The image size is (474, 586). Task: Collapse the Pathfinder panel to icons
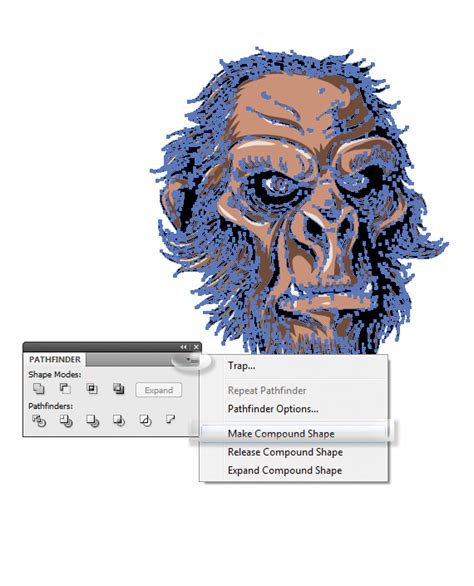[x=183, y=347]
